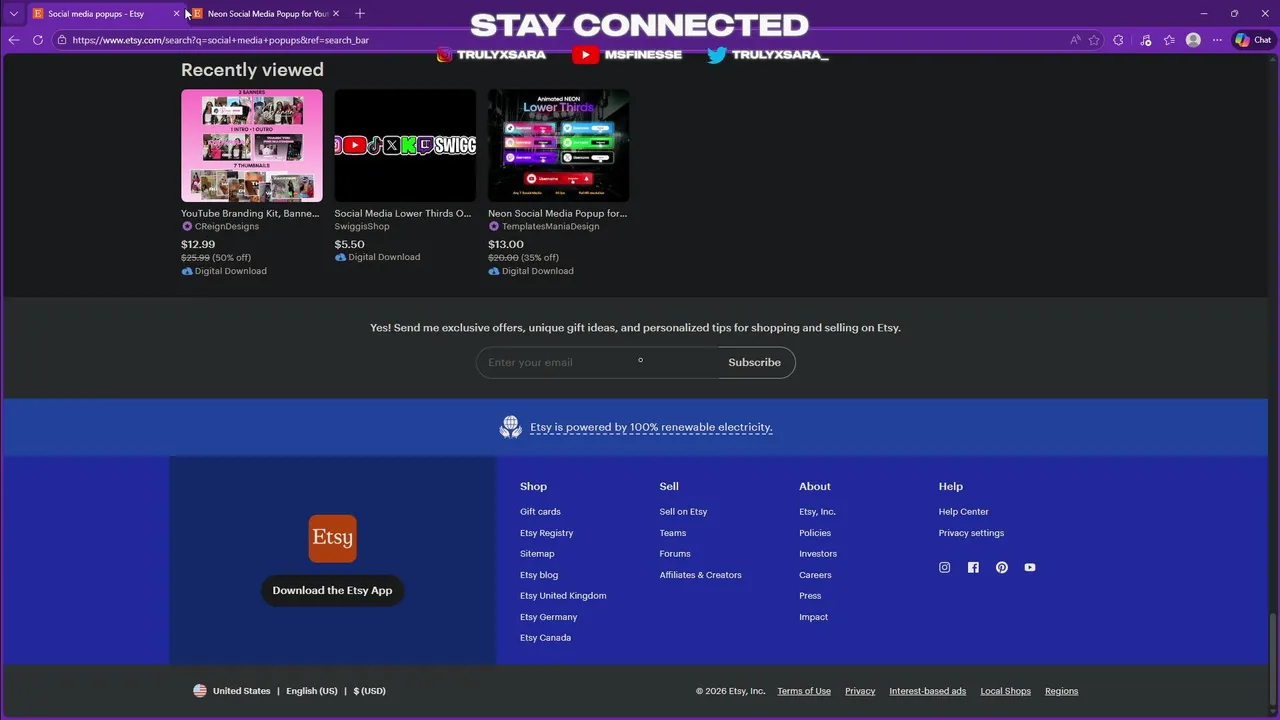Click the SwiggisShop shop name
Image resolution: width=1280 pixels, height=720 pixels.
362,227
